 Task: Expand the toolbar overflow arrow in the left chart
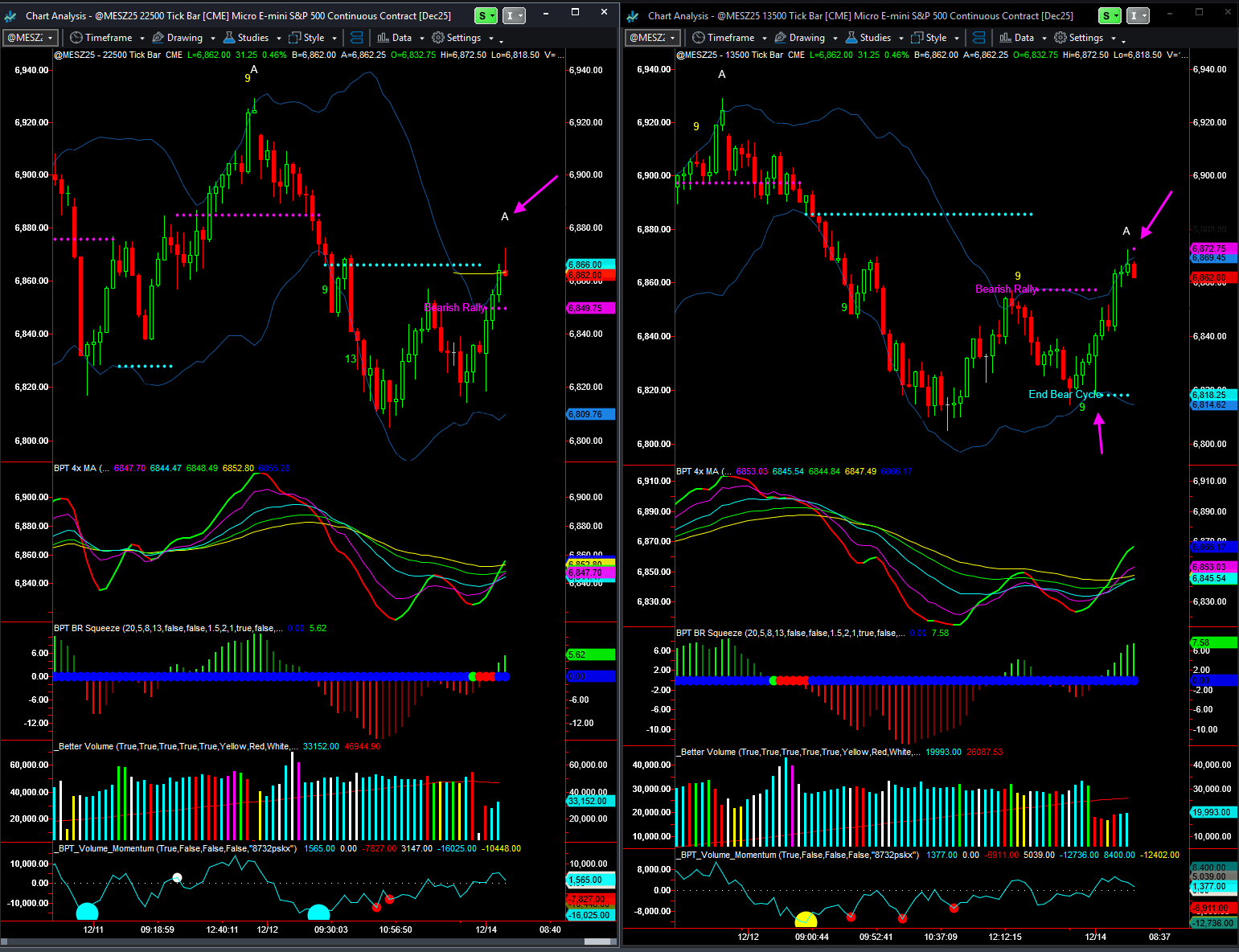tap(501, 39)
